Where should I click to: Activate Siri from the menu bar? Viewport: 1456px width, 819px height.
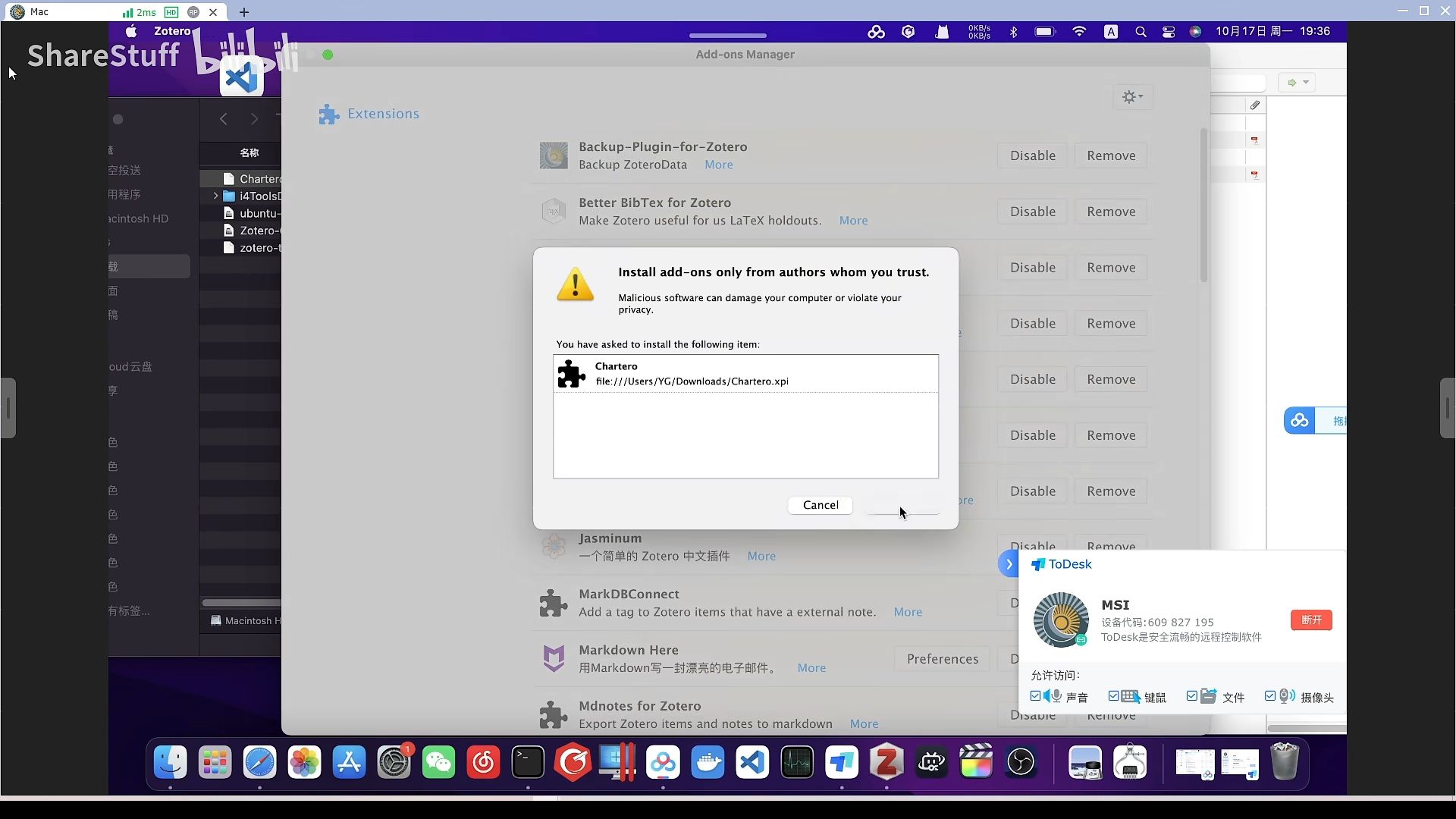click(1195, 32)
